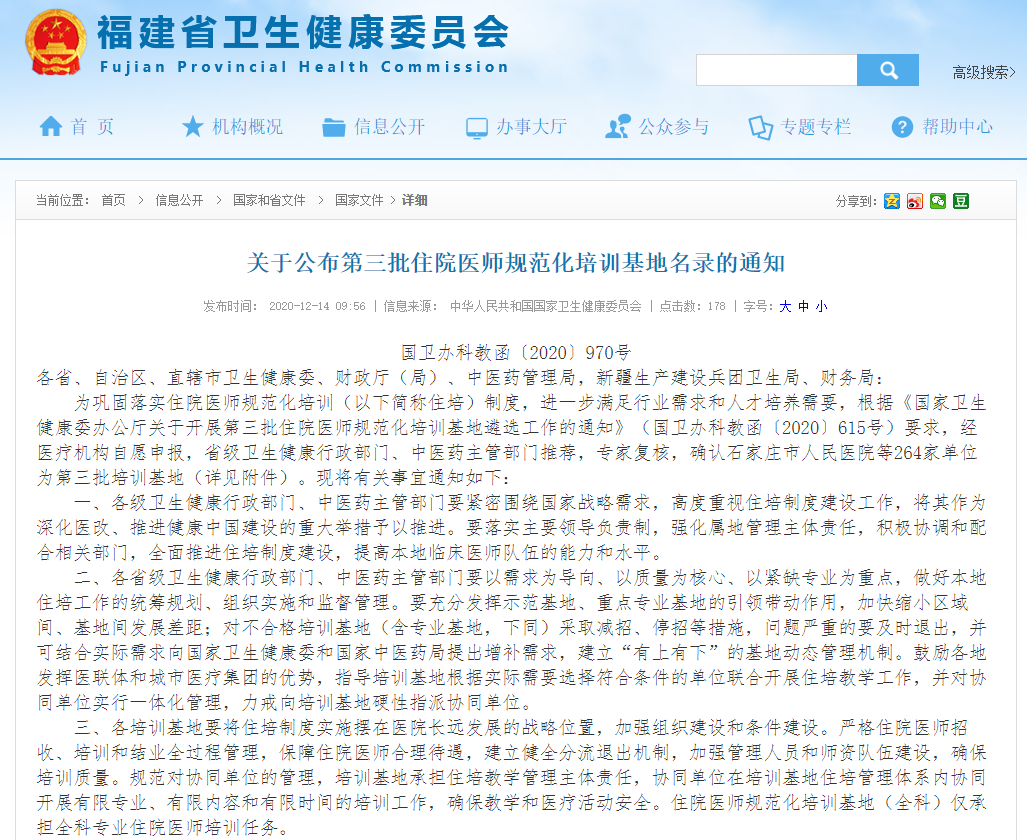Open 高级搜索 advanced search

[x=981, y=69]
